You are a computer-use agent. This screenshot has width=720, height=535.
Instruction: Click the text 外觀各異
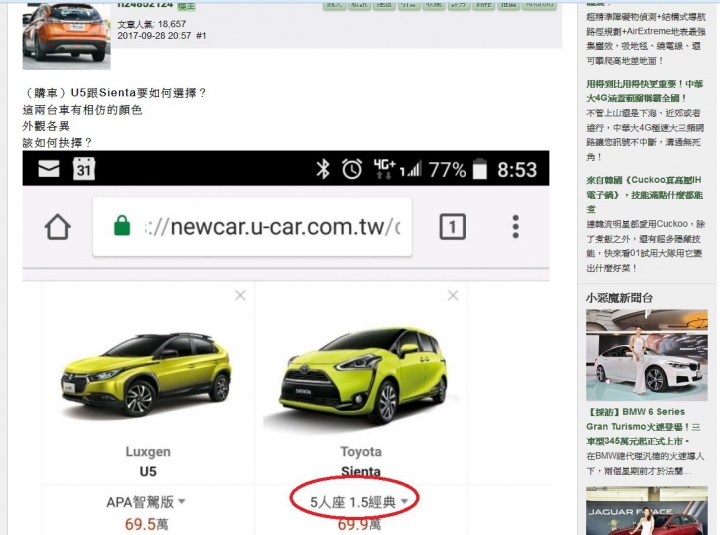[x=46, y=126]
